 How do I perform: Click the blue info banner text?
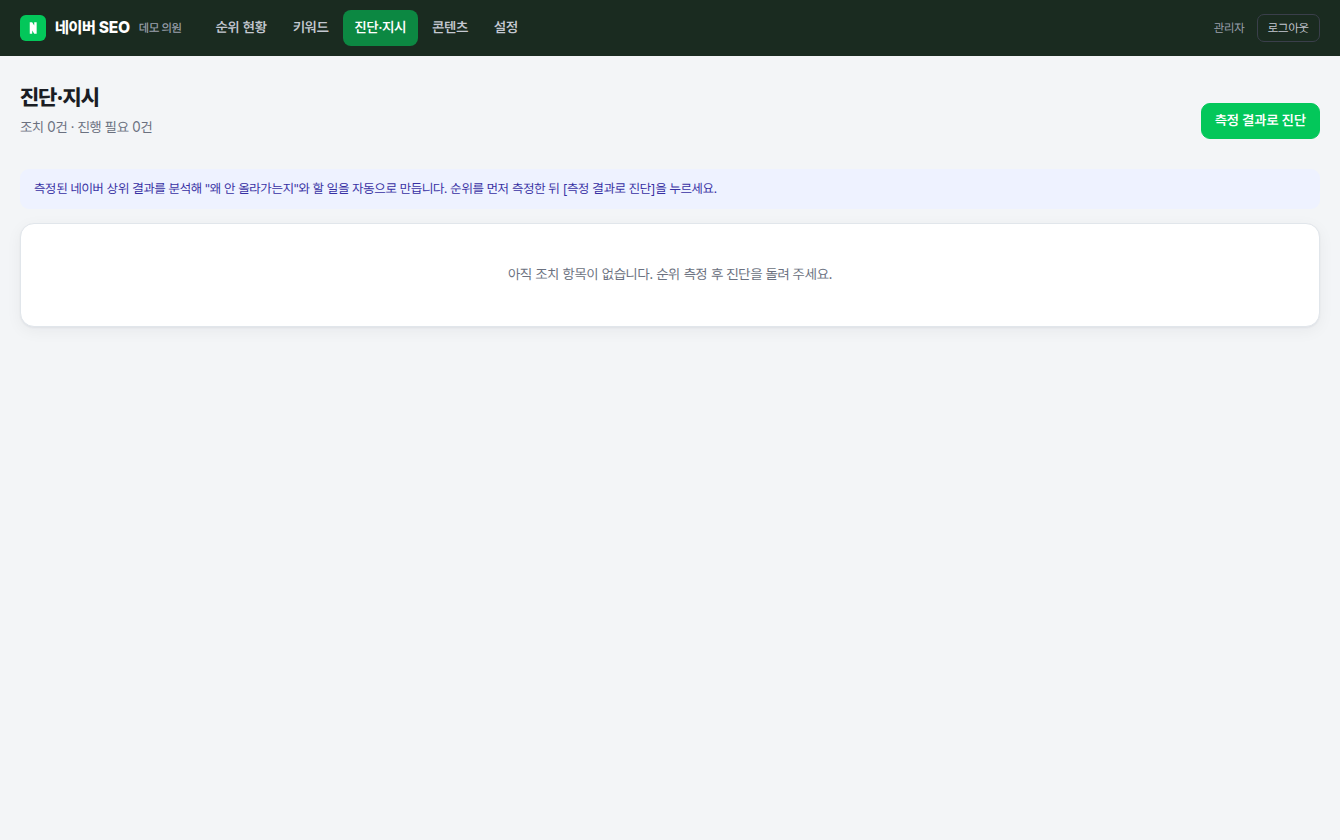click(x=375, y=189)
